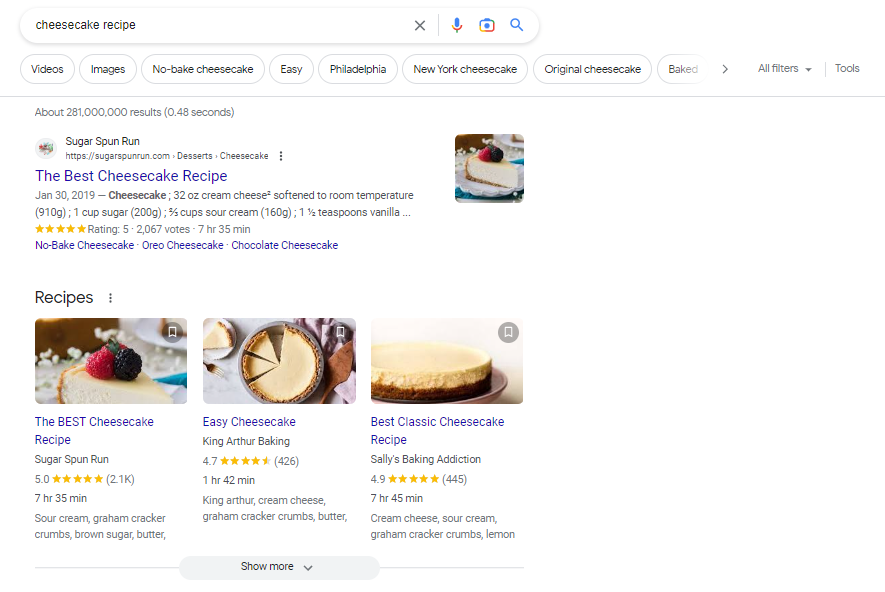This screenshot has height=592, width=885.
Task: Expand more recipes with Show more
Action: click(279, 567)
